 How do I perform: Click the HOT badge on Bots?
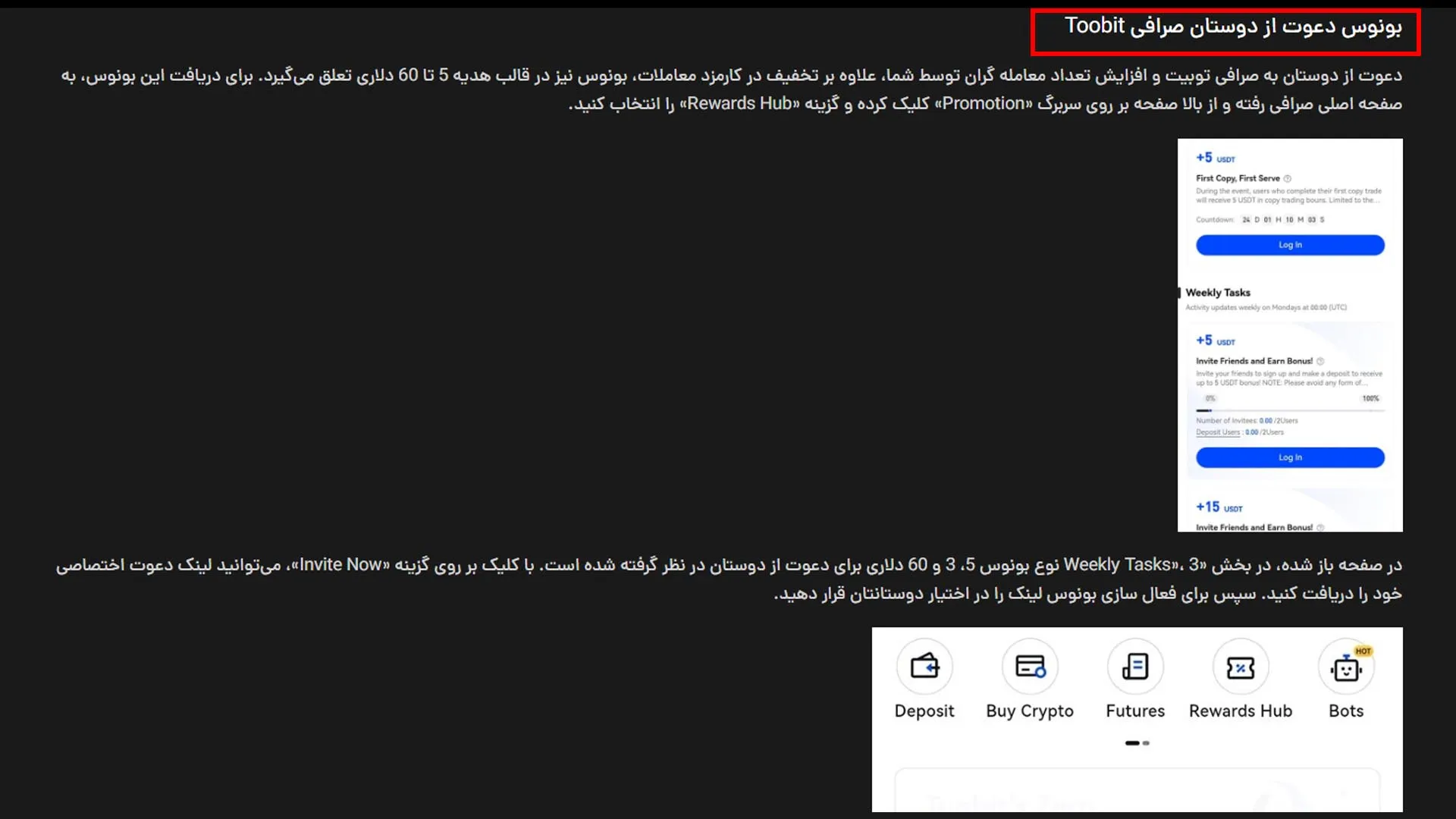pyautogui.click(x=1363, y=651)
